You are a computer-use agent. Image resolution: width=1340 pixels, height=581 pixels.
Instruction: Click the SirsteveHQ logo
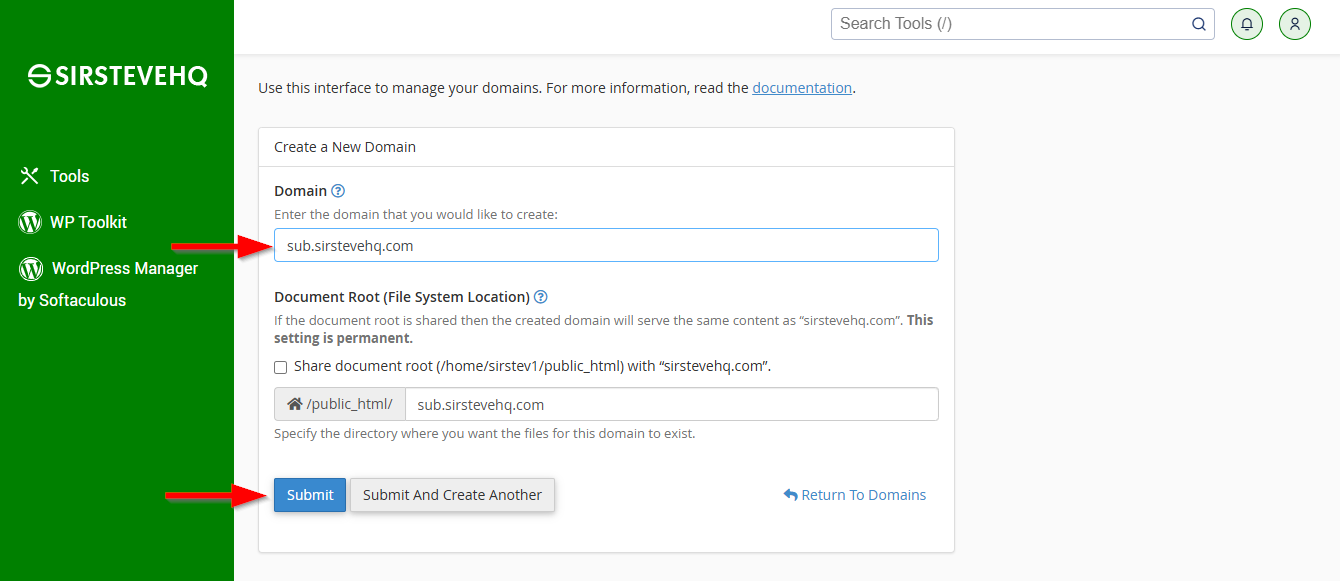point(117,76)
